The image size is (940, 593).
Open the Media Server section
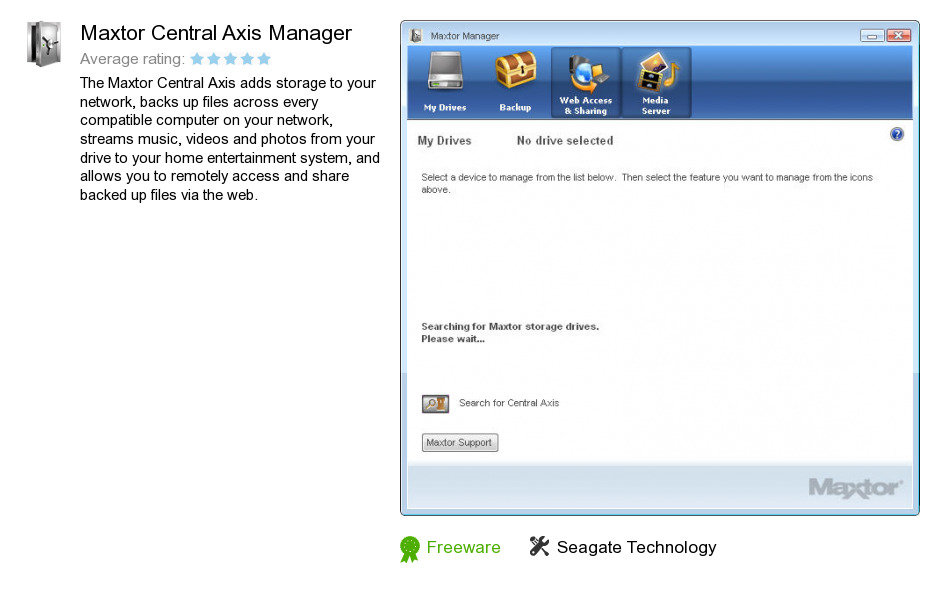coord(656,82)
